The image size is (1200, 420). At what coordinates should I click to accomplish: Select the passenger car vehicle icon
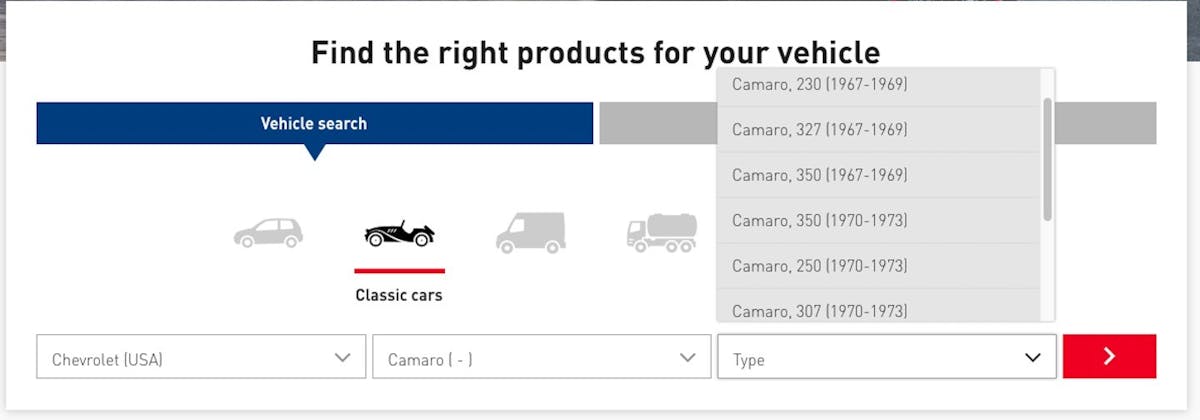(x=268, y=233)
